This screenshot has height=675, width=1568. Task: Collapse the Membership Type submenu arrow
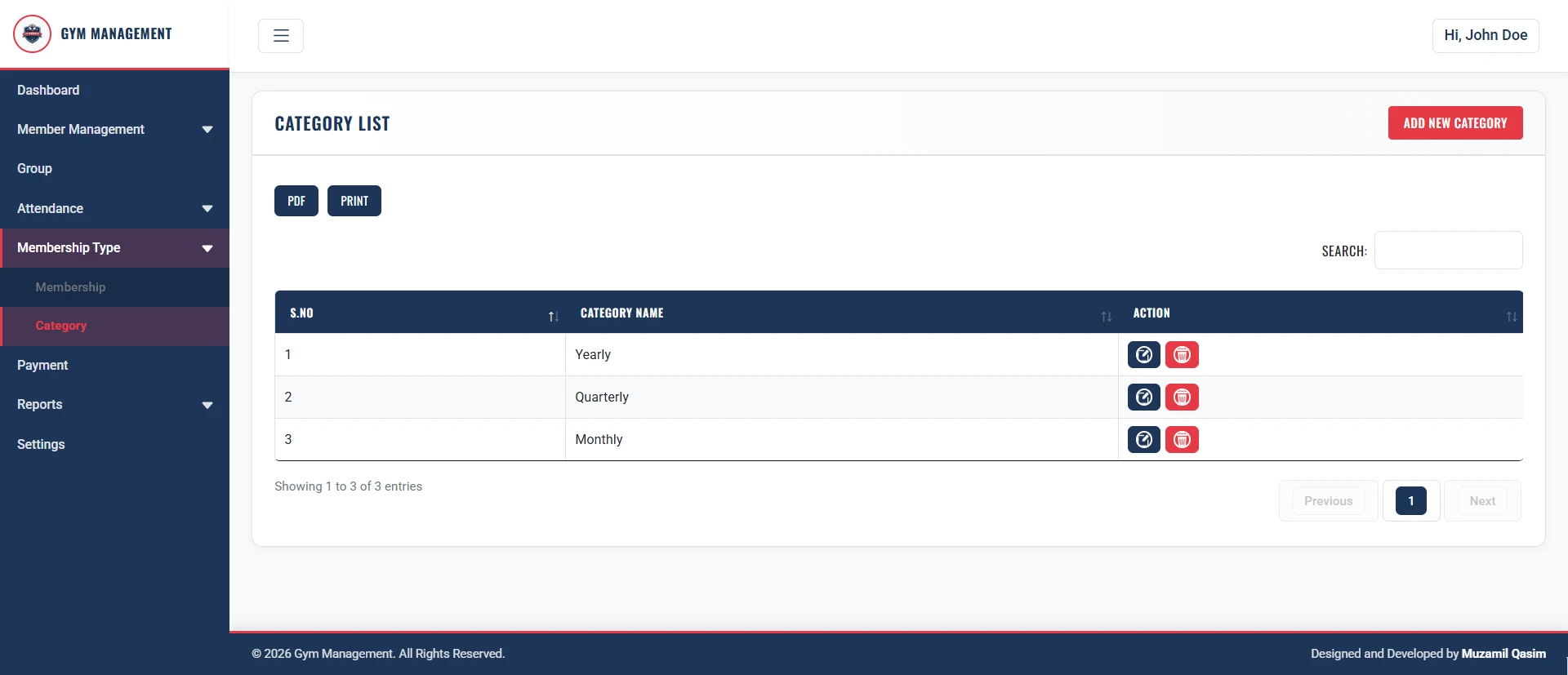click(x=207, y=248)
